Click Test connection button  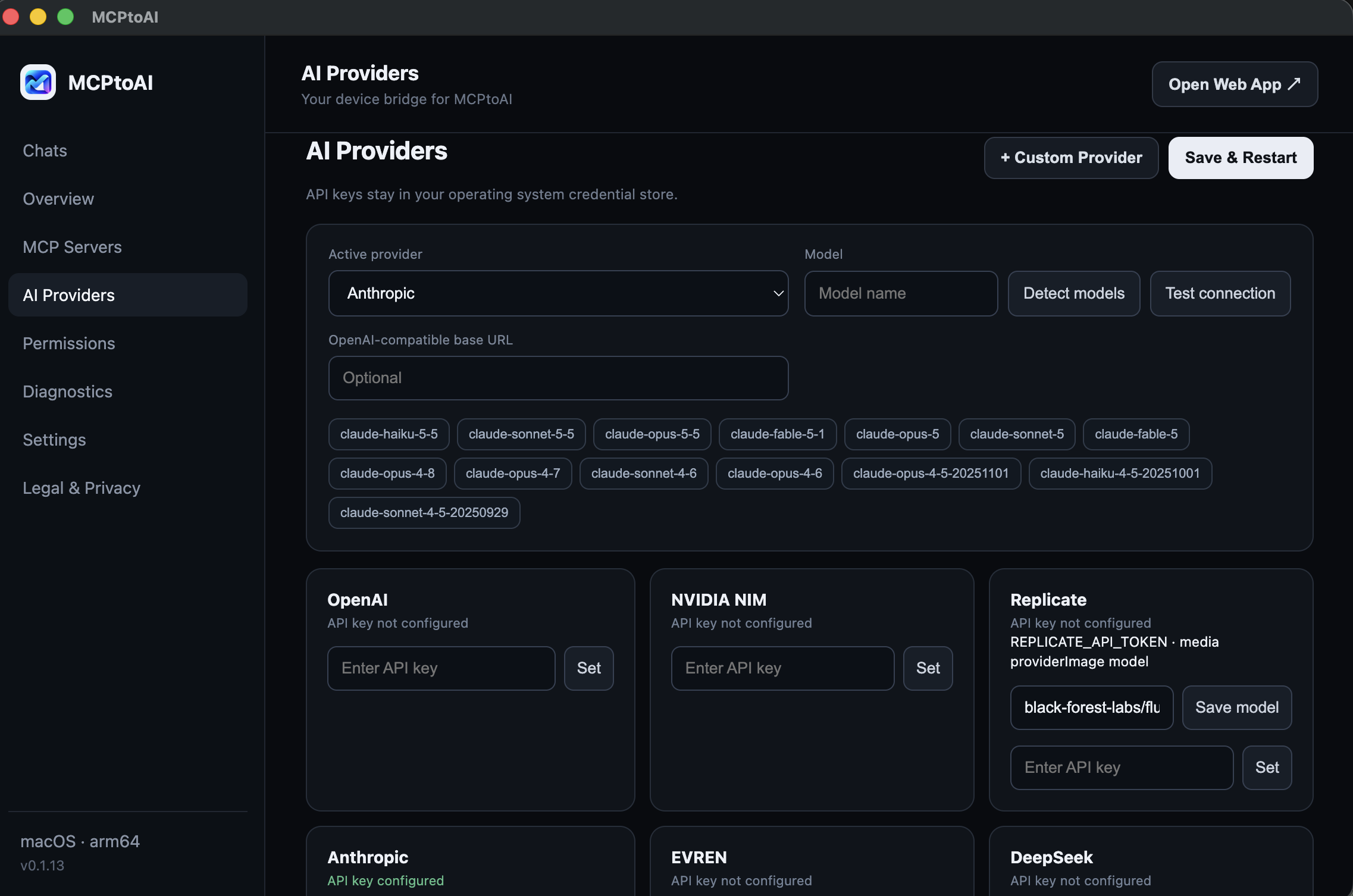click(1220, 293)
